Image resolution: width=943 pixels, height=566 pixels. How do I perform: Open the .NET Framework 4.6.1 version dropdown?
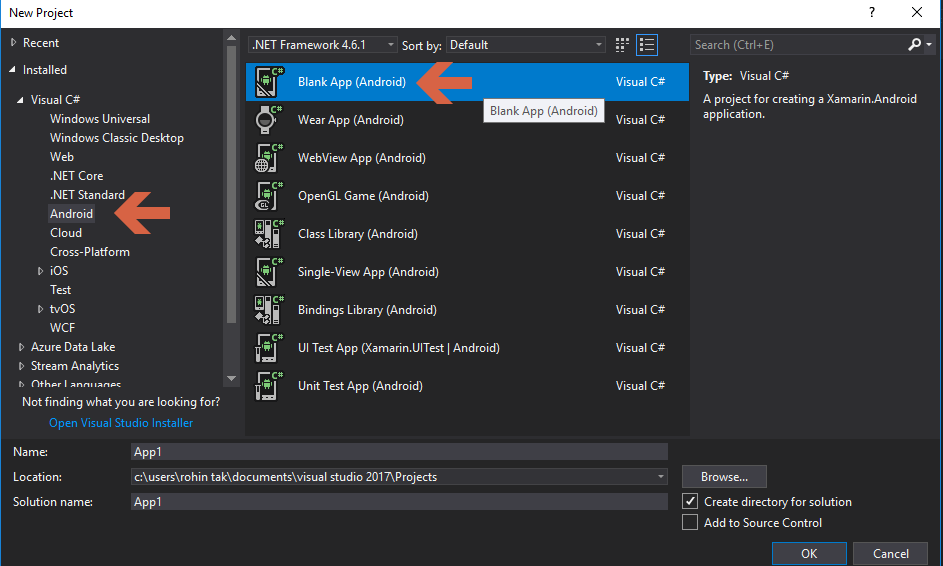(x=322, y=45)
